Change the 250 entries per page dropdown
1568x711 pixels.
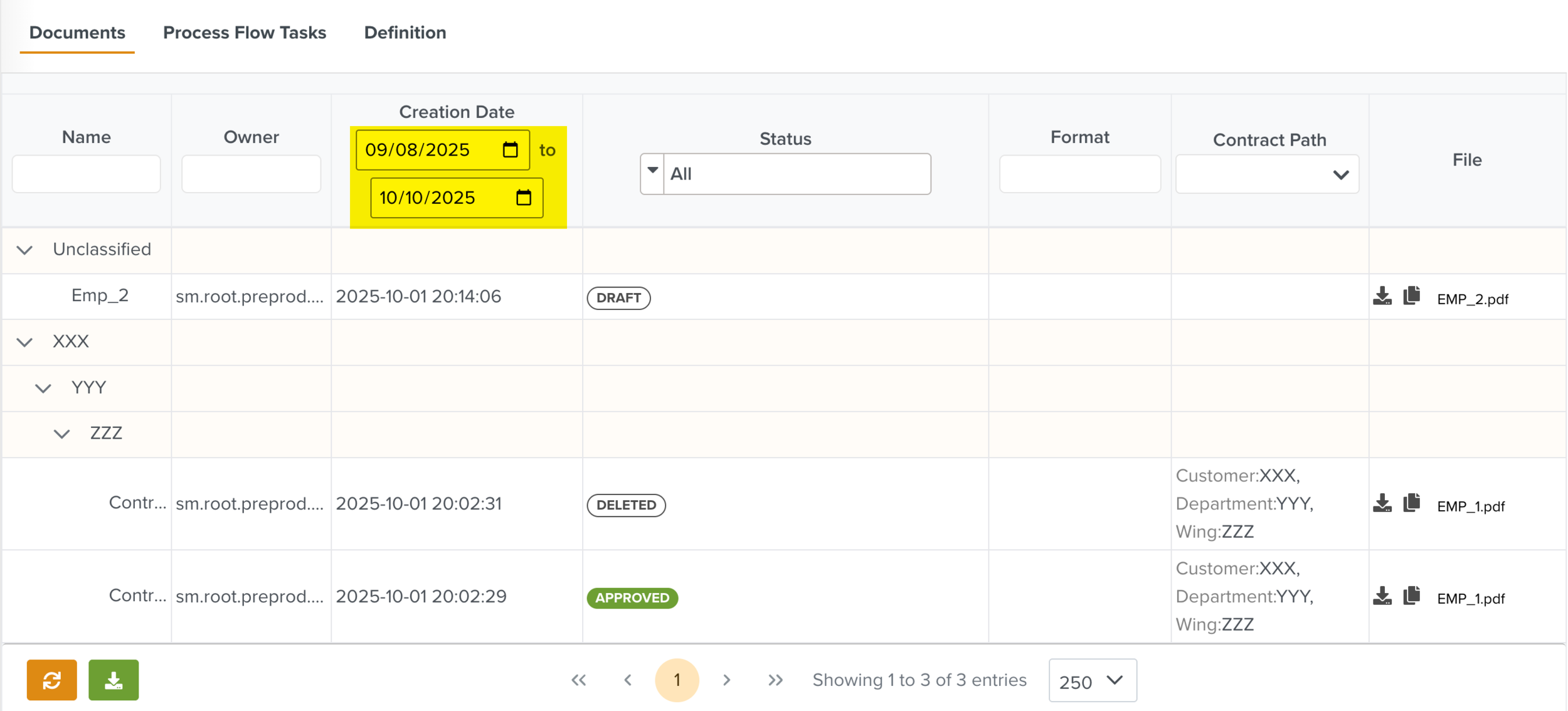pyautogui.click(x=1092, y=681)
